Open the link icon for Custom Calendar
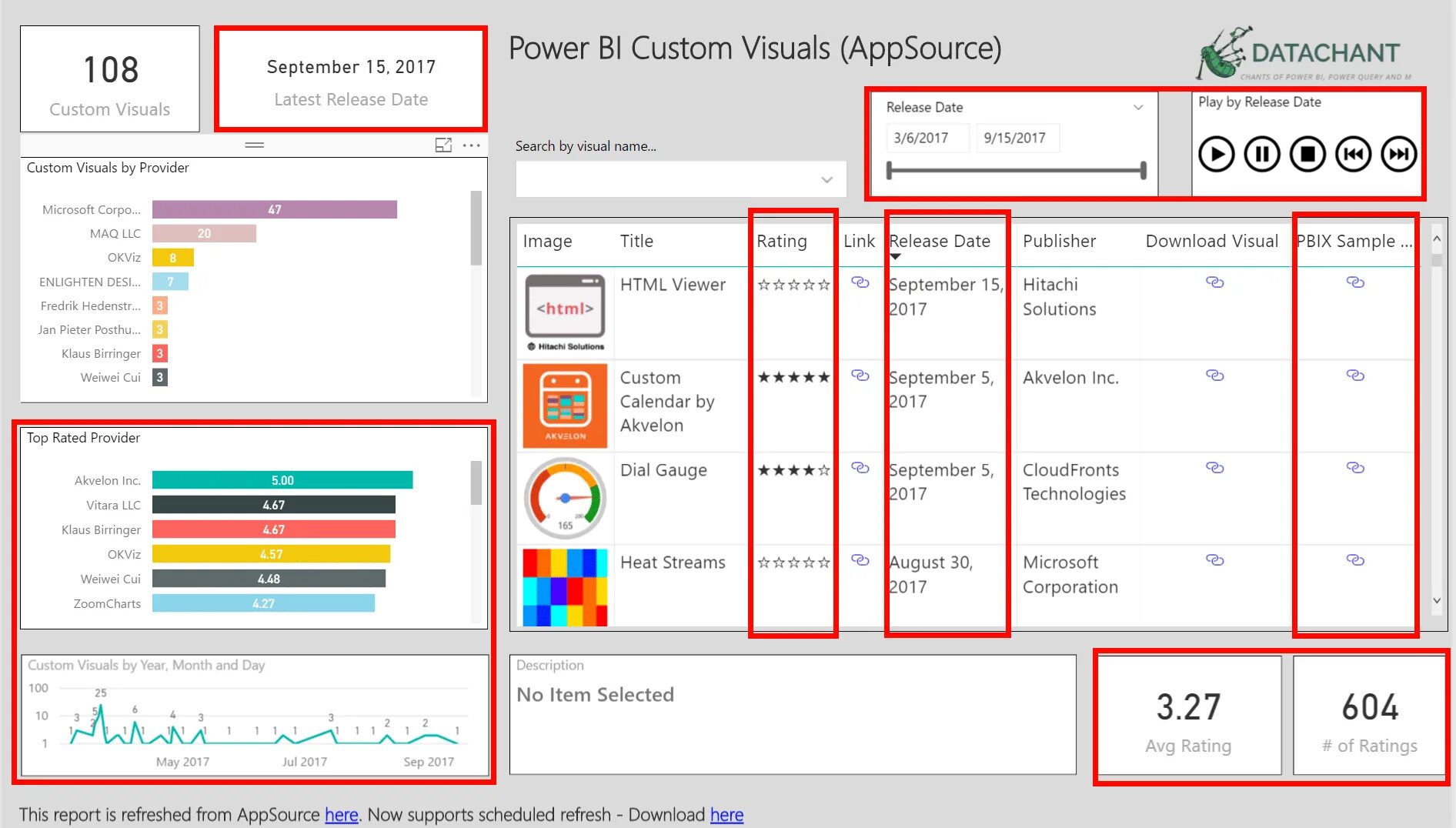This screenshot has height=828, width=1456. (x=860, y=376)
